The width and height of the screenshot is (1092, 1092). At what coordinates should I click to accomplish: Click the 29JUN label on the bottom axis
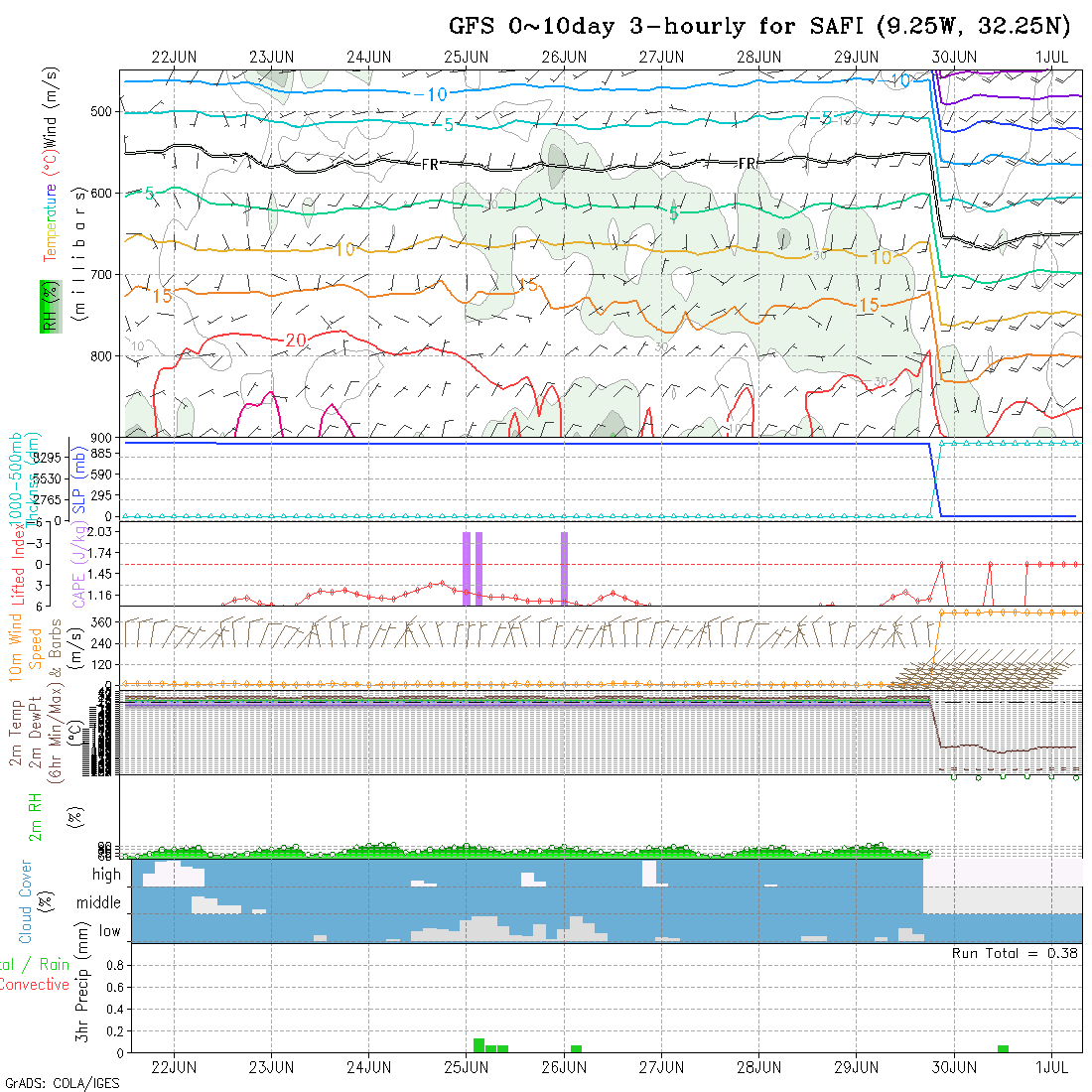857,1067
